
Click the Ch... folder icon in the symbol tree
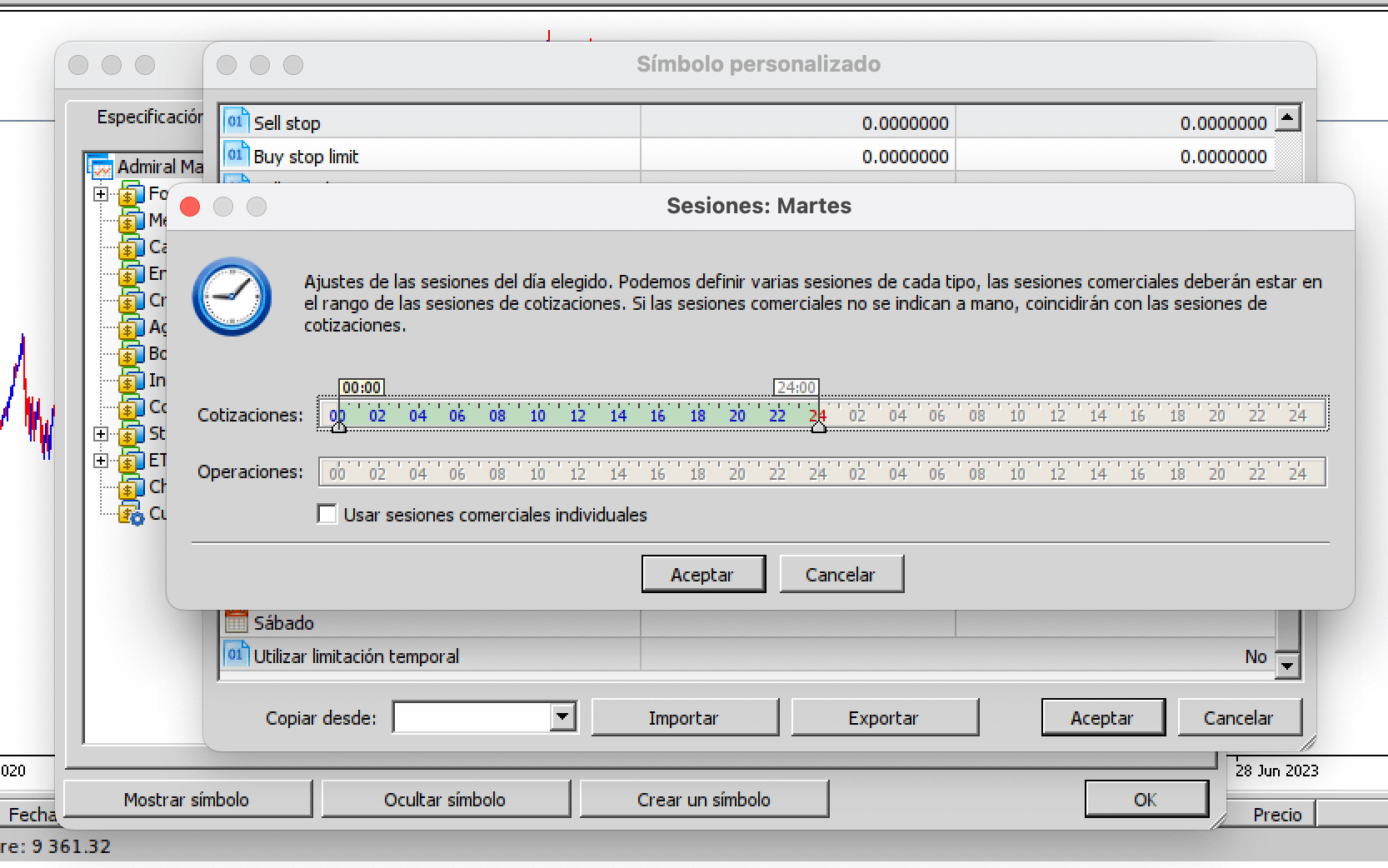(131, 488)
